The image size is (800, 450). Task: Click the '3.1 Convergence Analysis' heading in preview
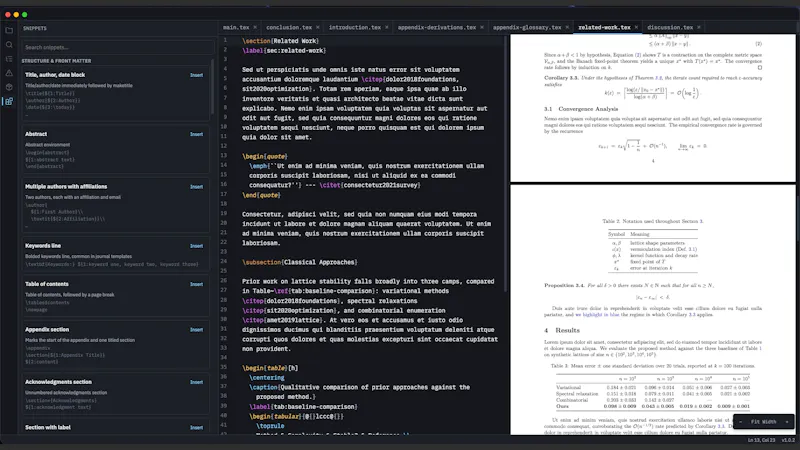(581, 109)
